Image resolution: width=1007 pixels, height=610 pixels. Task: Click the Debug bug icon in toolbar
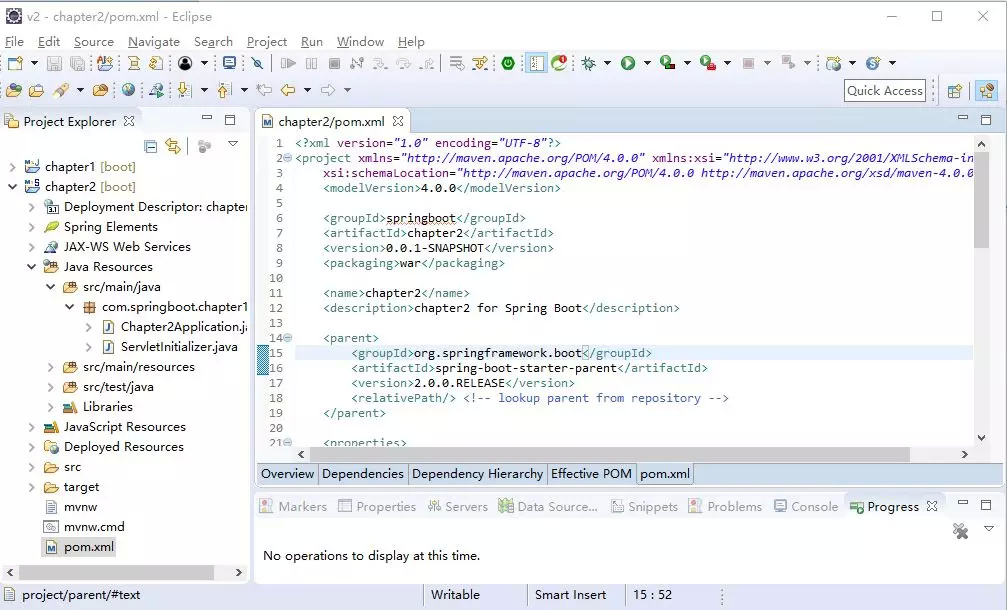588,63
